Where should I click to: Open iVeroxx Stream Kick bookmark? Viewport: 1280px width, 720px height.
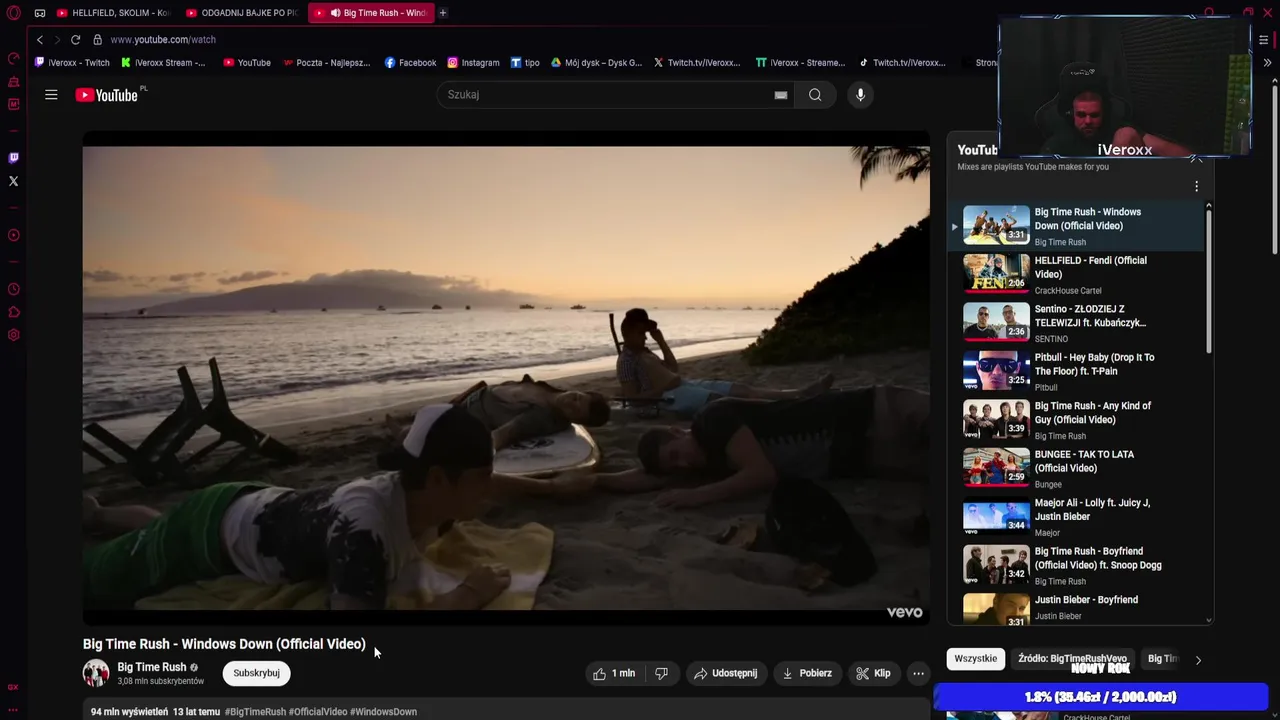coord(163,62)
